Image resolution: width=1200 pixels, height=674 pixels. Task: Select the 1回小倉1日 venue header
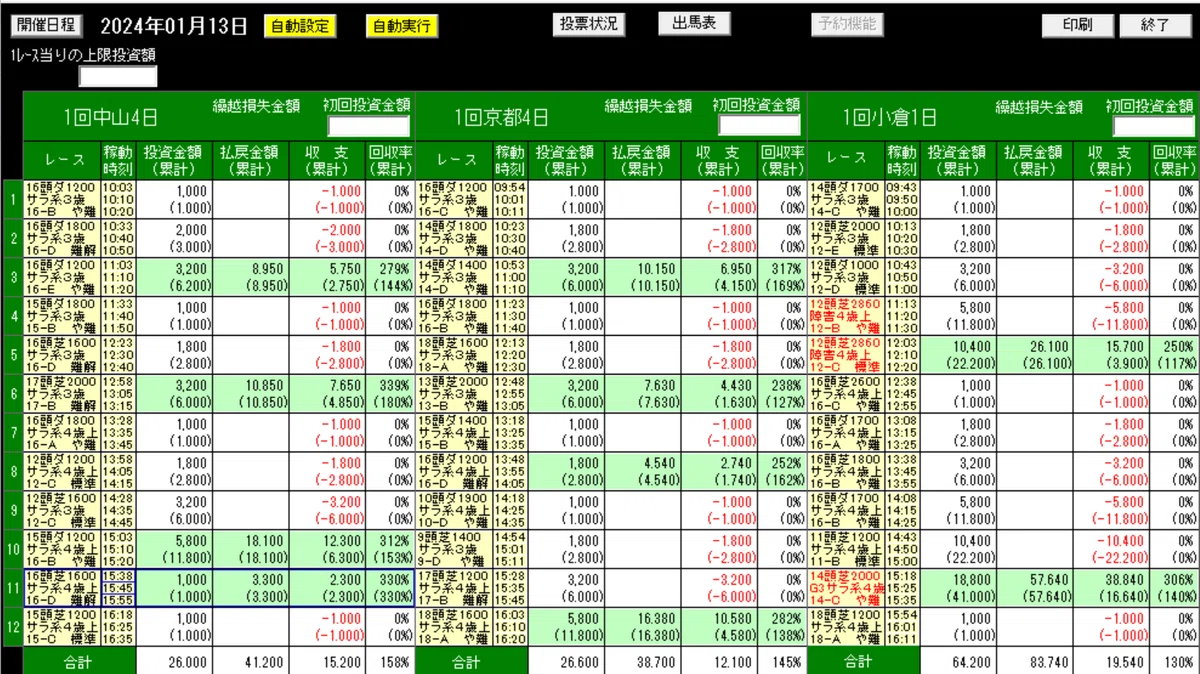tap(890, 118)
